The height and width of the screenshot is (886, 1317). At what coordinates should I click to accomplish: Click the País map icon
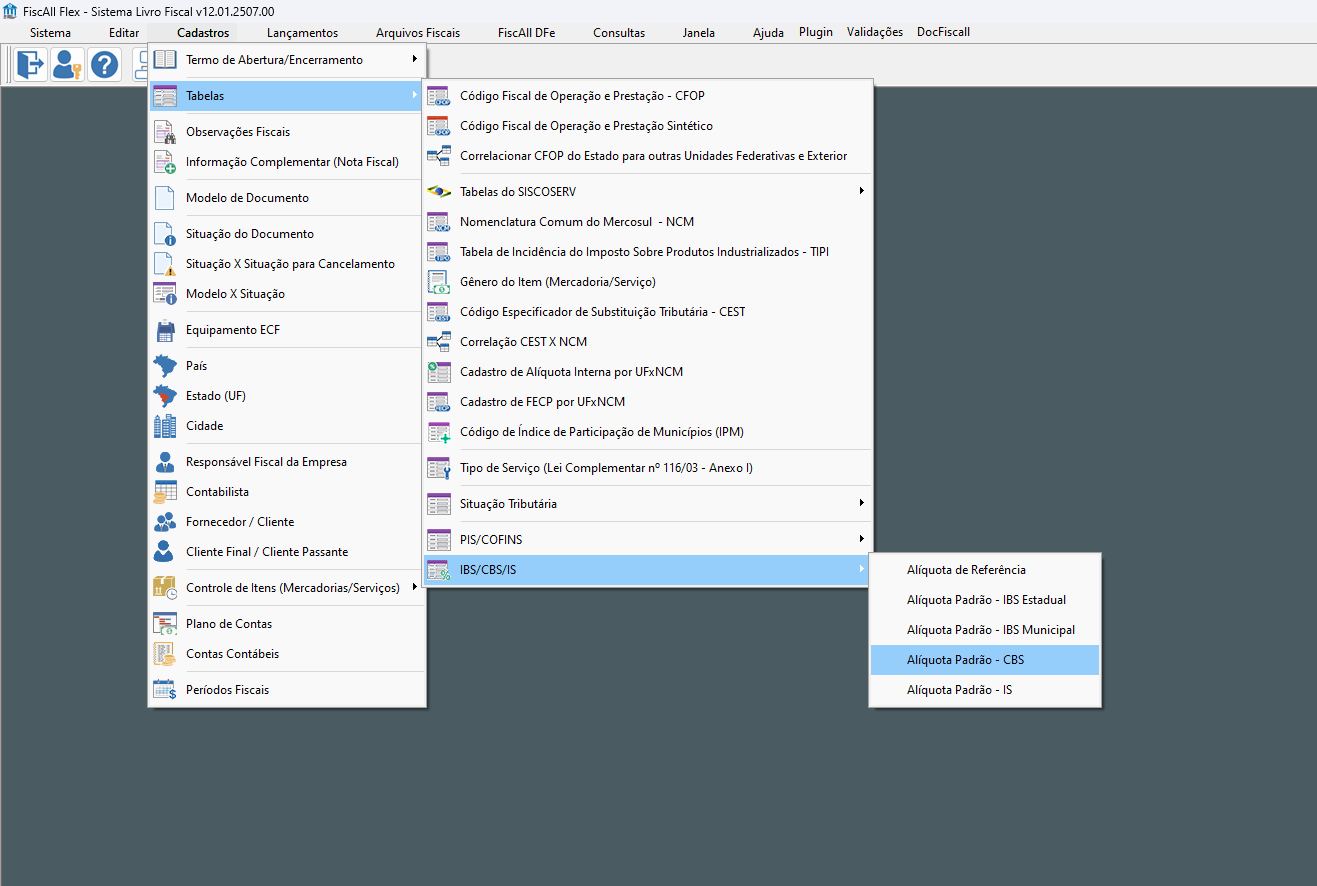[x=165, y=366]
